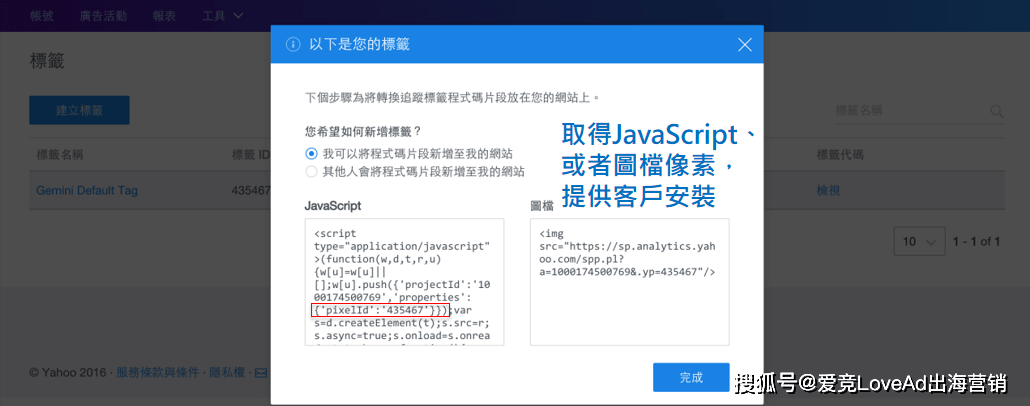Open the 廣告活動 menu item
Image resolution: width=1030 pixels, height=406 pixels.
coord(103,16)
